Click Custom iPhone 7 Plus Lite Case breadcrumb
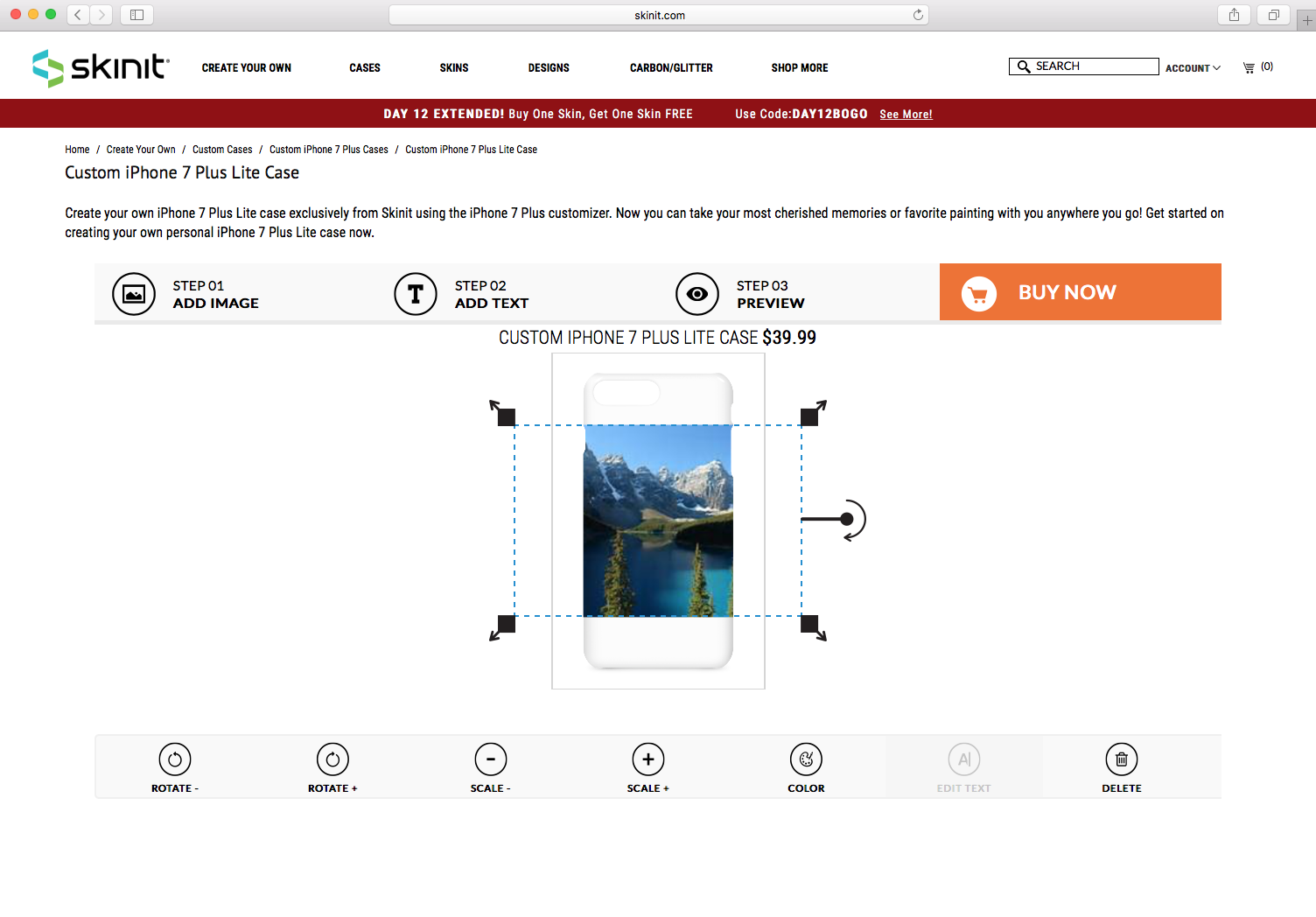The image size is (1316, 917). coord(471,150)
